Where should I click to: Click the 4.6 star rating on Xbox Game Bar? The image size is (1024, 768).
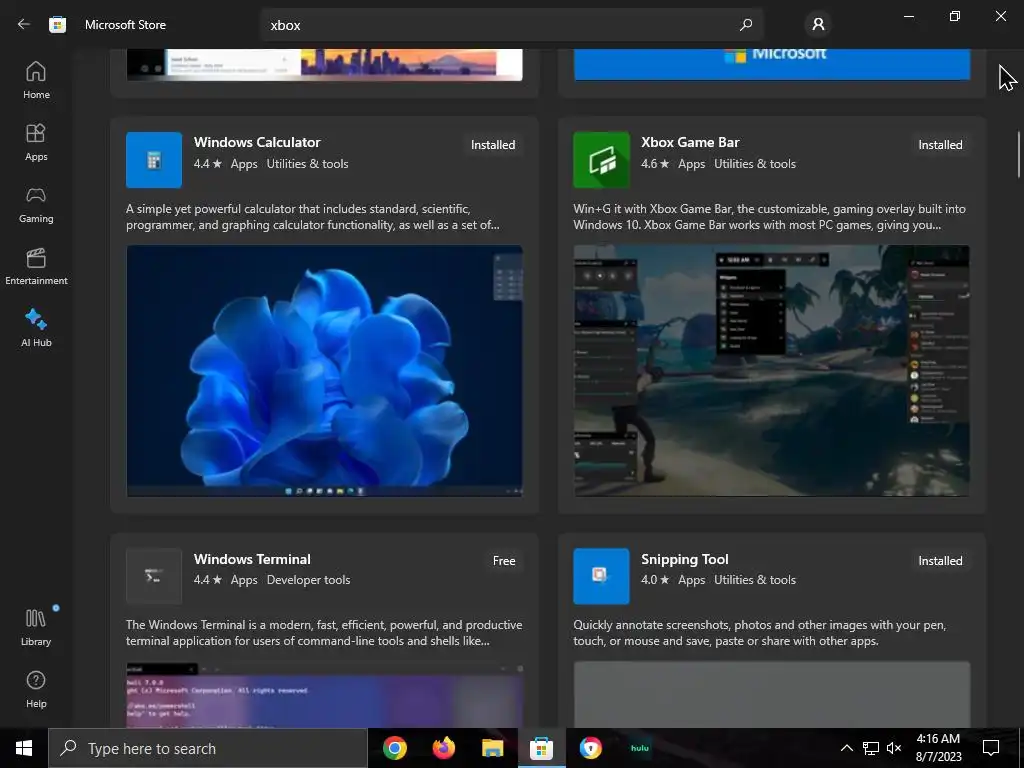point(655,164)
